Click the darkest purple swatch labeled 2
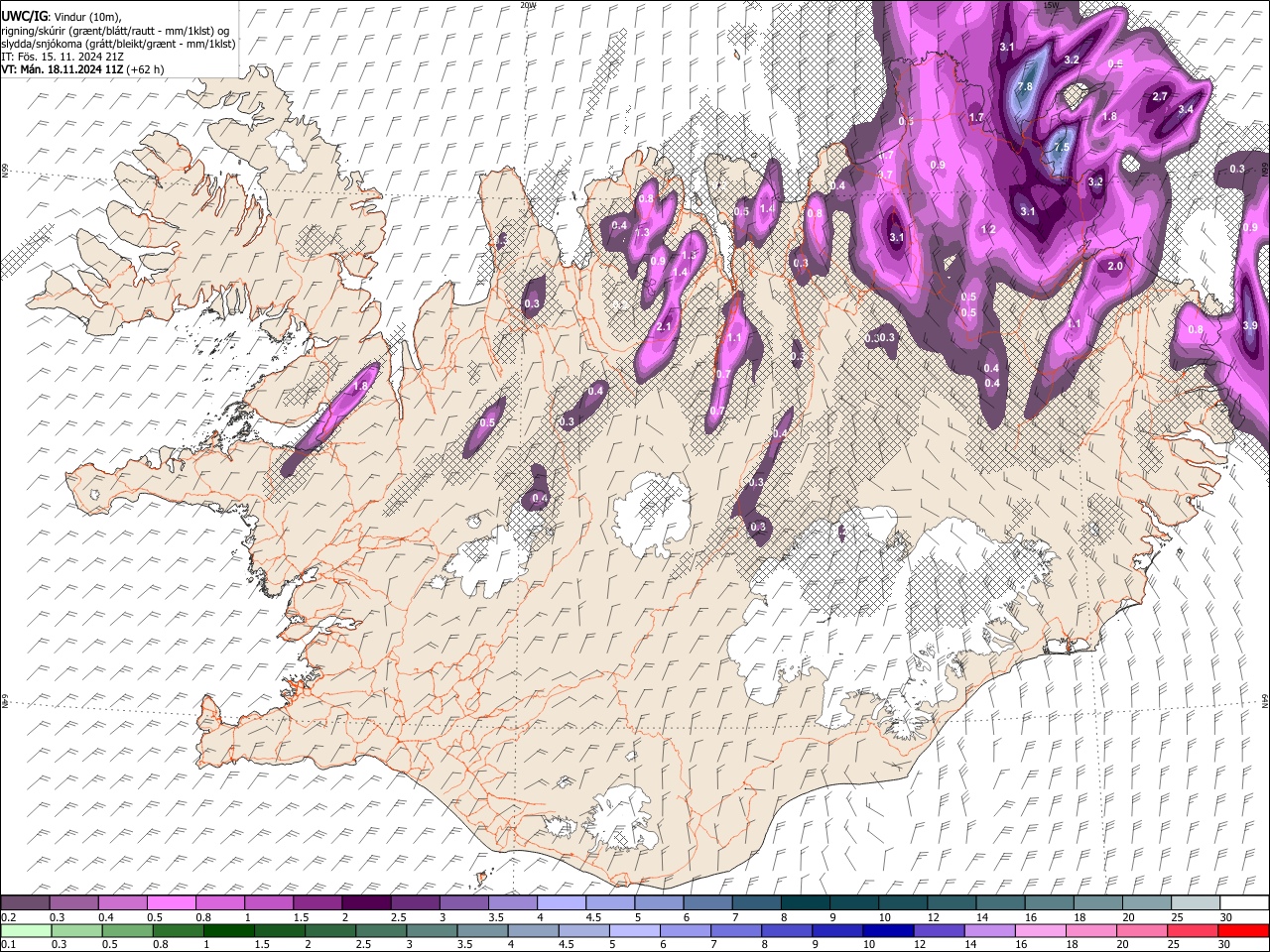Image resolution: width=1270 pixels, height=952 pixels. coord(365,902)
